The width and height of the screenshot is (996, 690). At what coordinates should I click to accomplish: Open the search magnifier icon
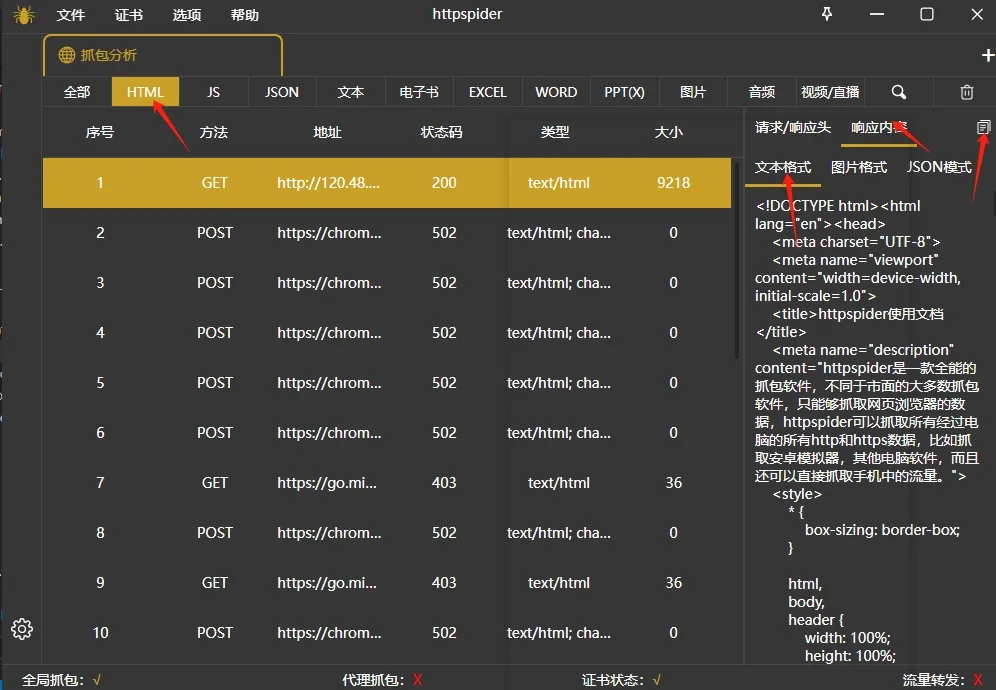coord(899,92)
